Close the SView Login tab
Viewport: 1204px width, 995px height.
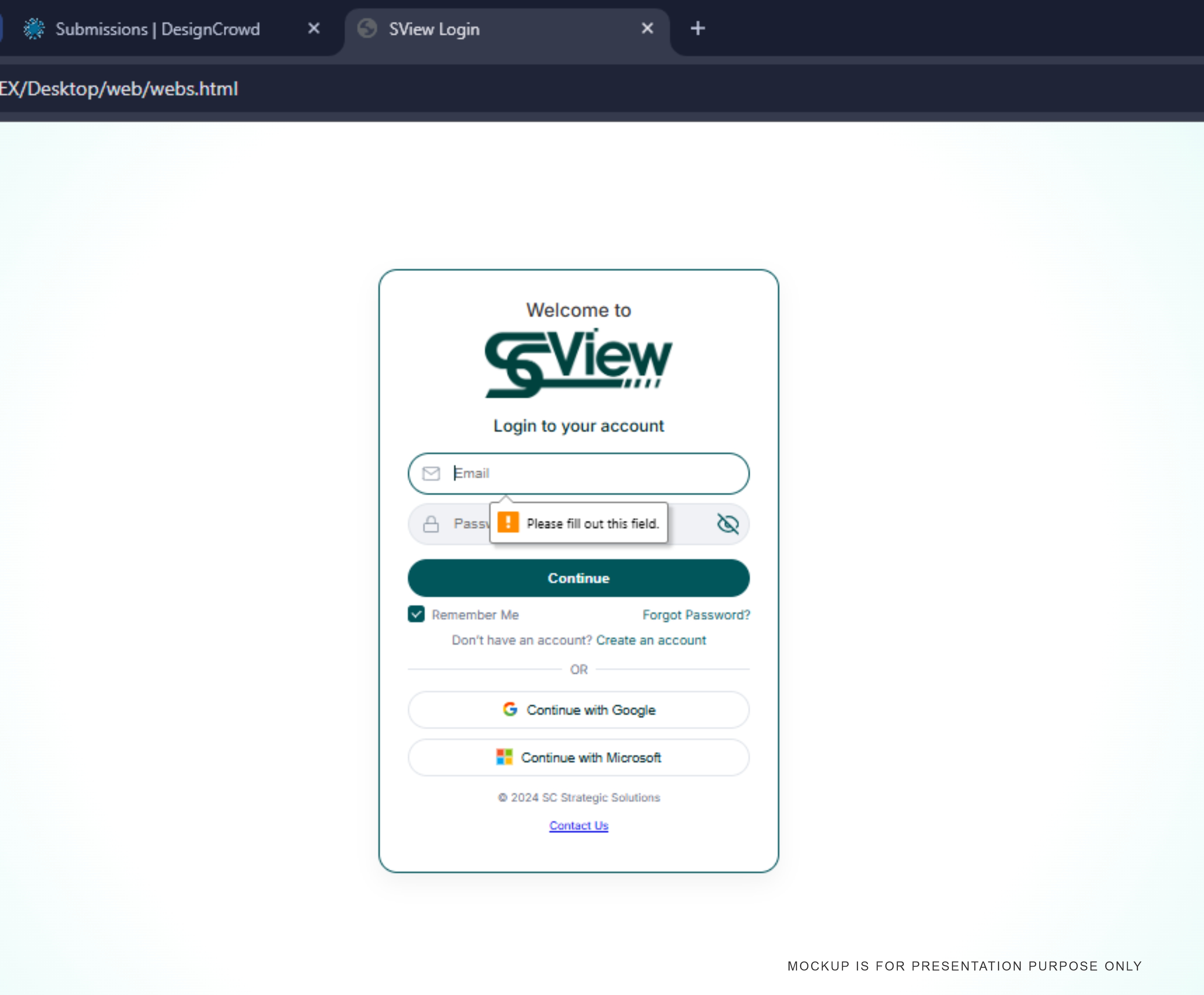coord(647,29)
